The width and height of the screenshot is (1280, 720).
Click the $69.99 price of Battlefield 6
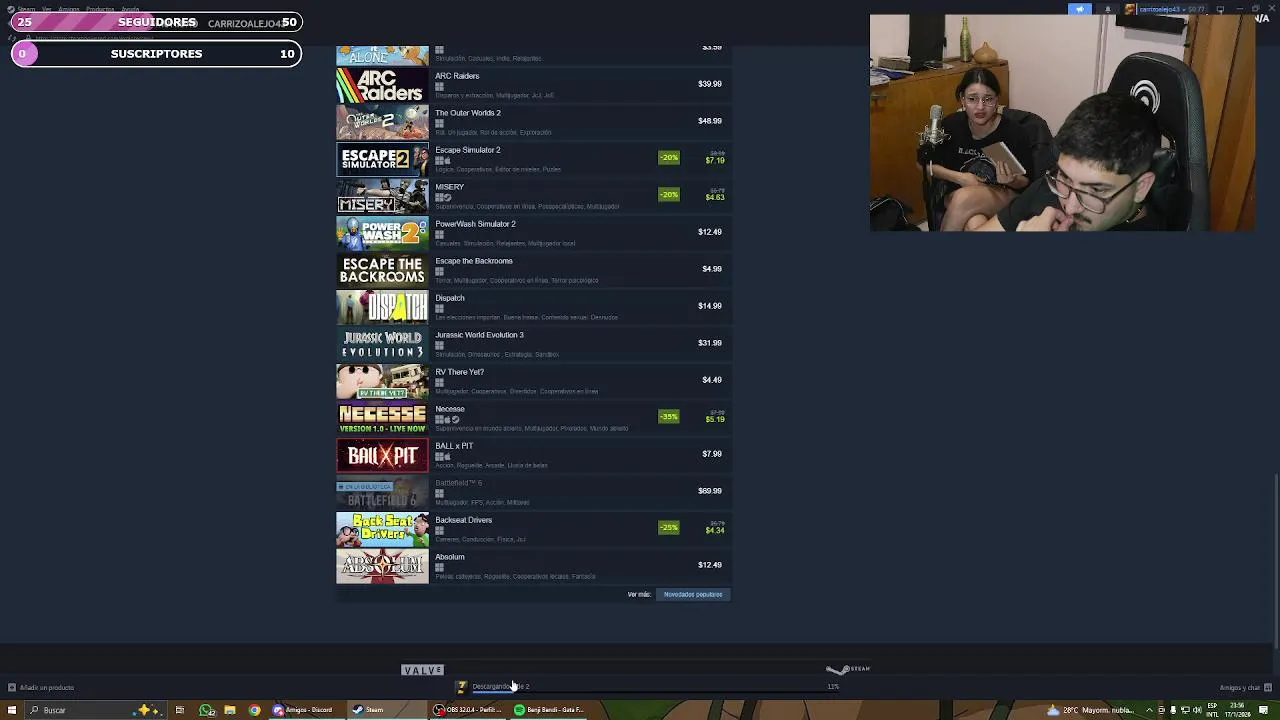709,491
